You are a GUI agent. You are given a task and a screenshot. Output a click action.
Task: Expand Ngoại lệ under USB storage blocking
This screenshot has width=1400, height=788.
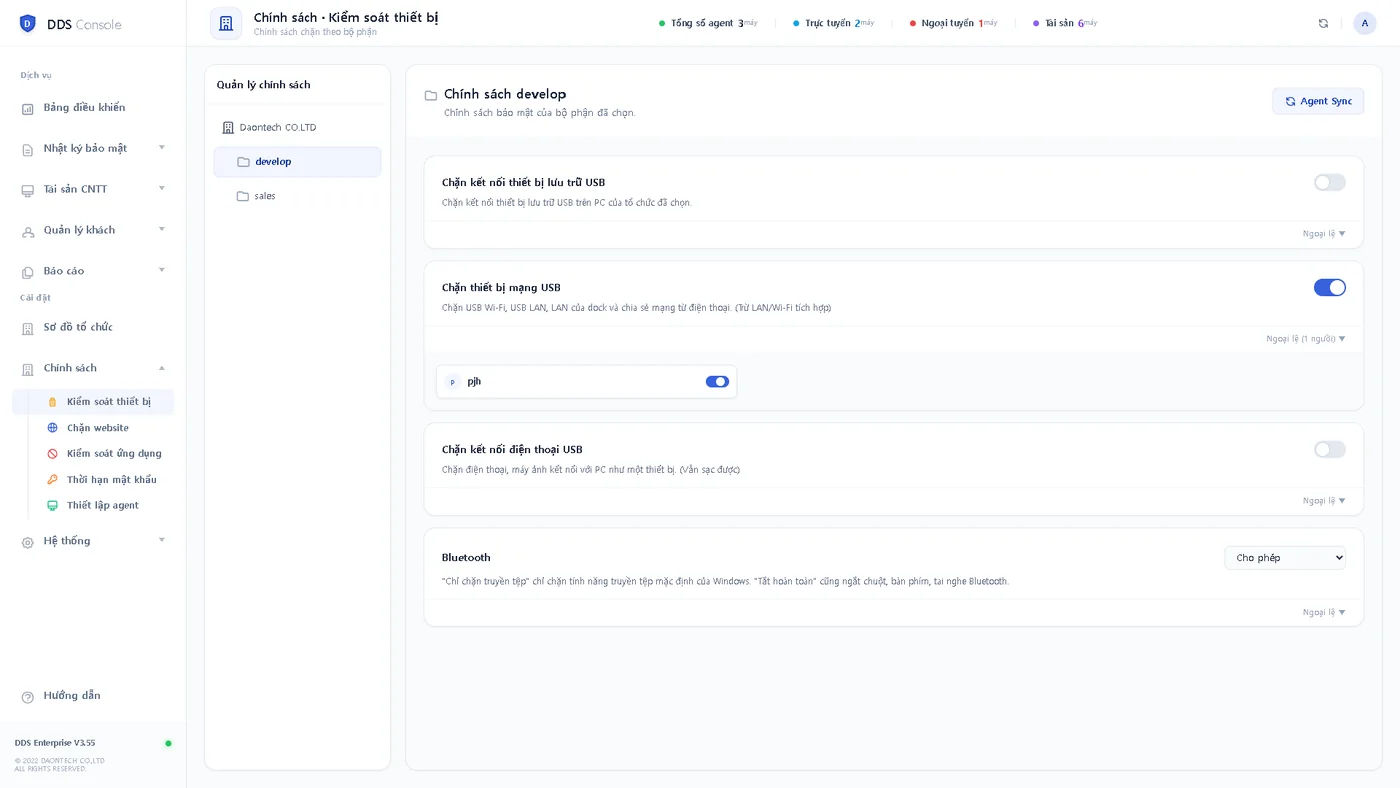tap(1324, 234)
